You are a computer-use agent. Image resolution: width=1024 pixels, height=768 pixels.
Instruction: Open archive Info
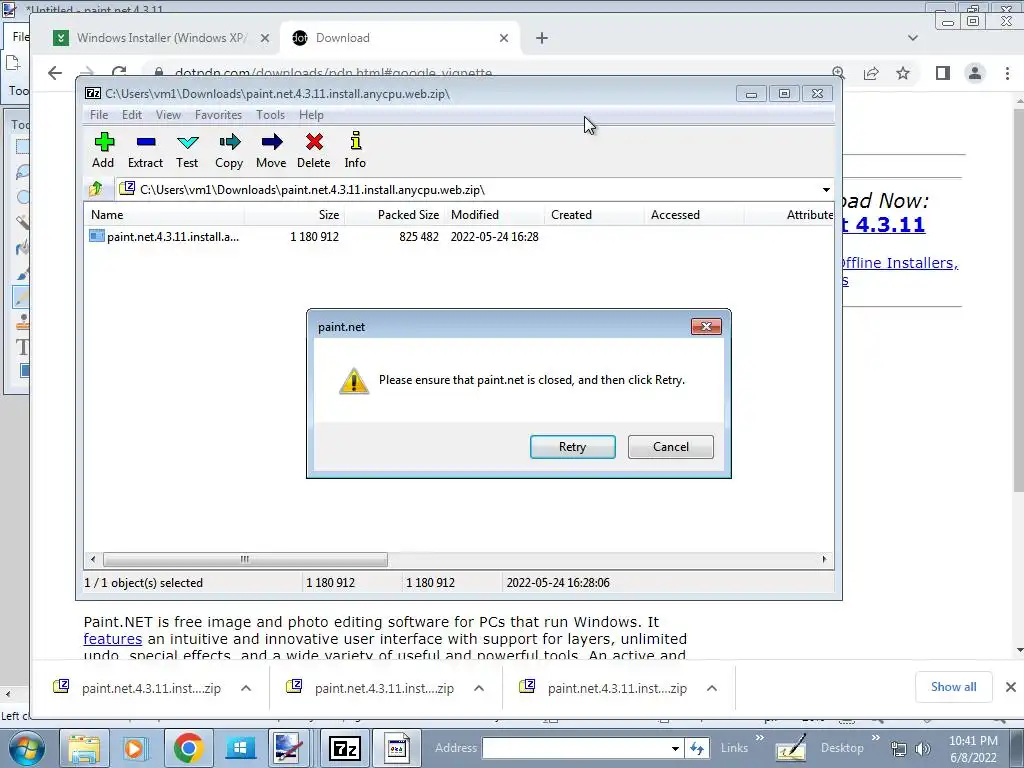[355, 151]
